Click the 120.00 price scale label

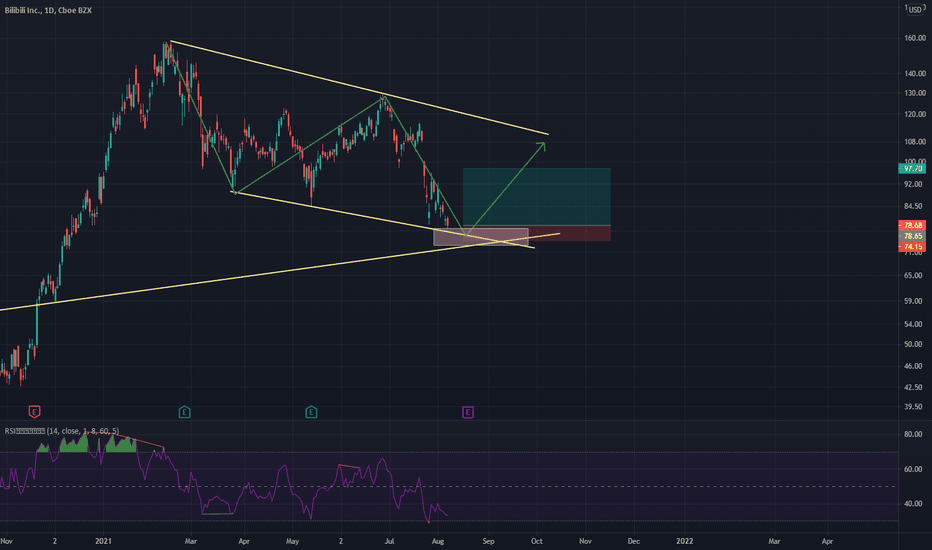pyautogui.click(x=915, y=114)
